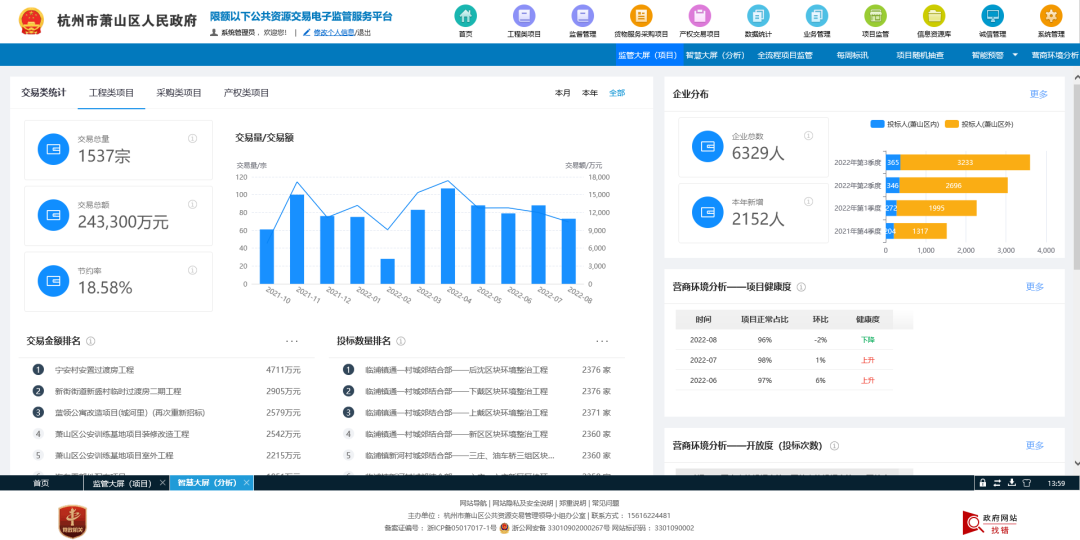This screenshot has height=540, width=1080.
Task: Open the 首页 home icon in top navigation
Action: tap(466, 15)
